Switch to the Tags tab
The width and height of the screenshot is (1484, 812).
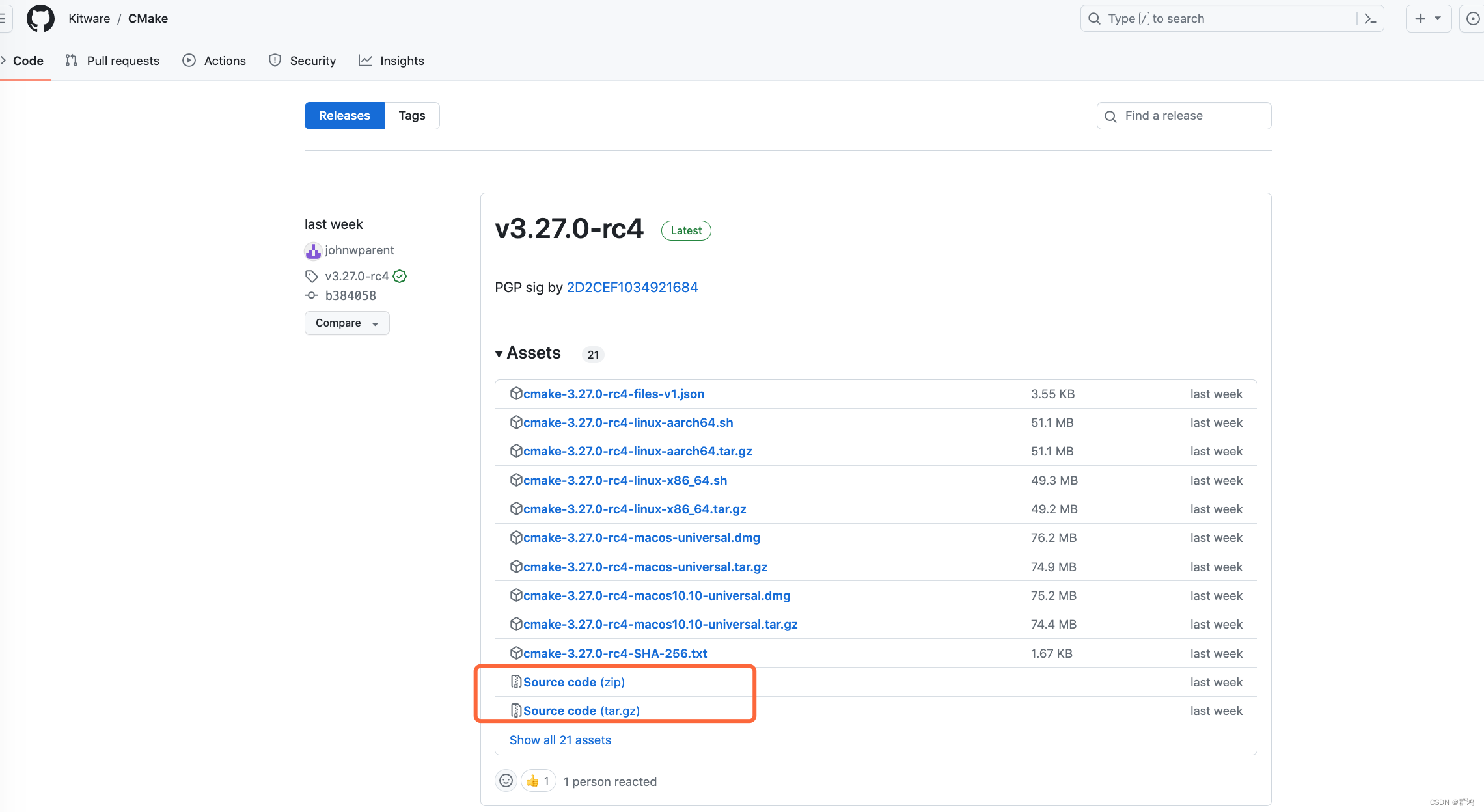(411, 116)
